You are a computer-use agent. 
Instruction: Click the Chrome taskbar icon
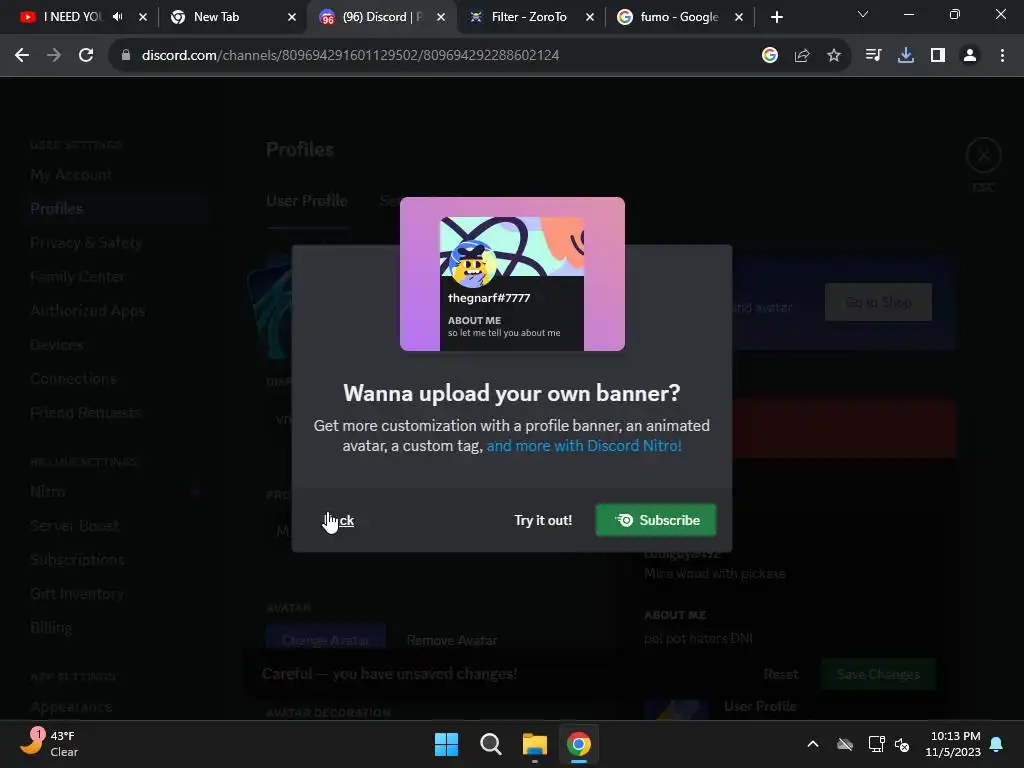point(579,744)
